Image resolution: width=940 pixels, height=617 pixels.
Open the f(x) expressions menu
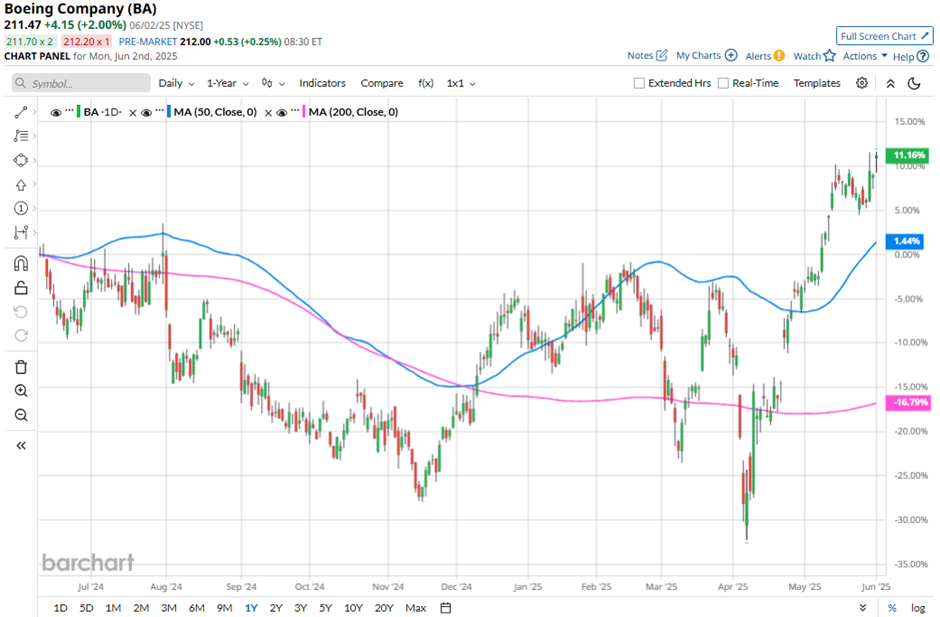pos(426,83)
